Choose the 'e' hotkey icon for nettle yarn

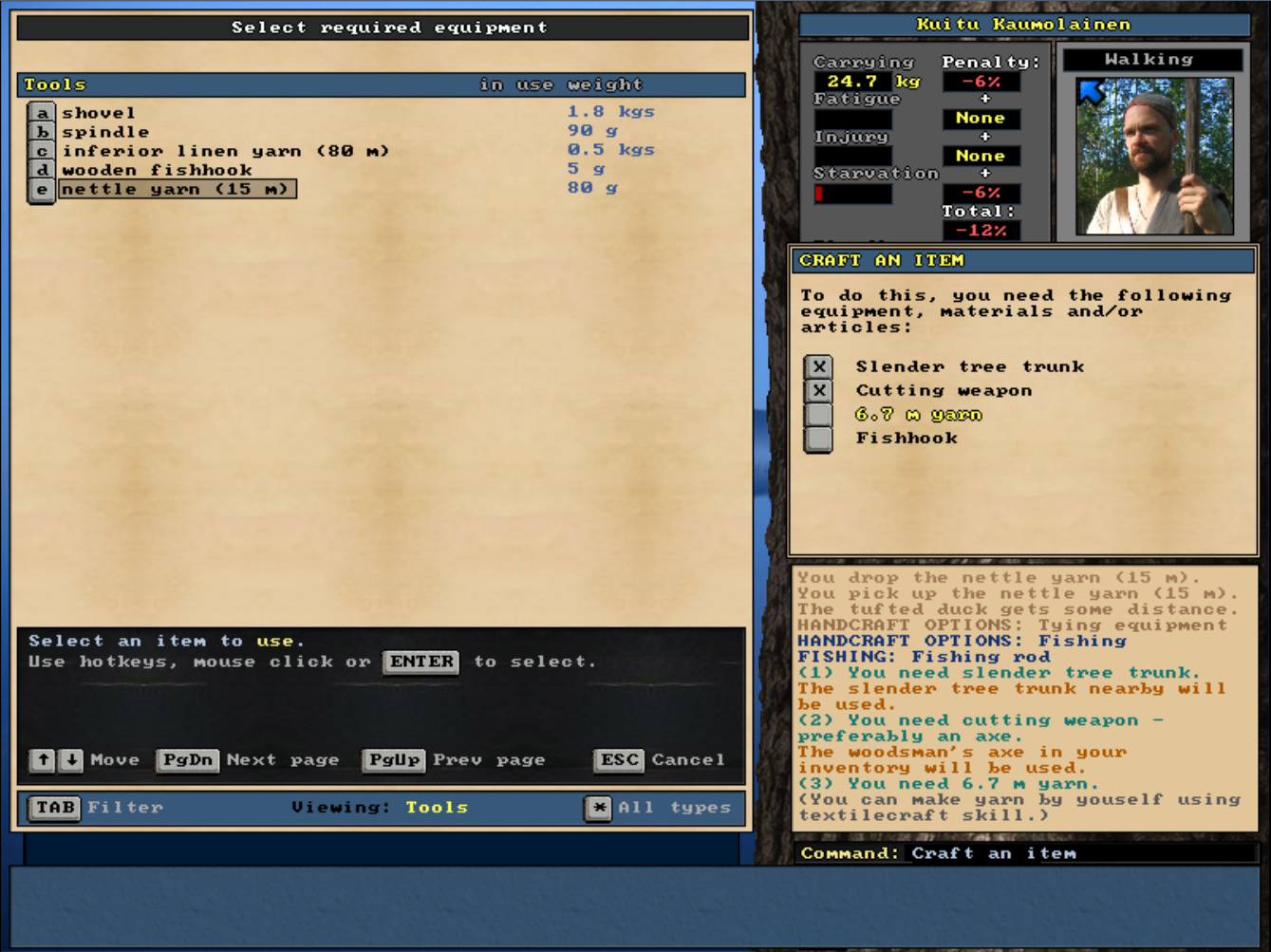41,190
